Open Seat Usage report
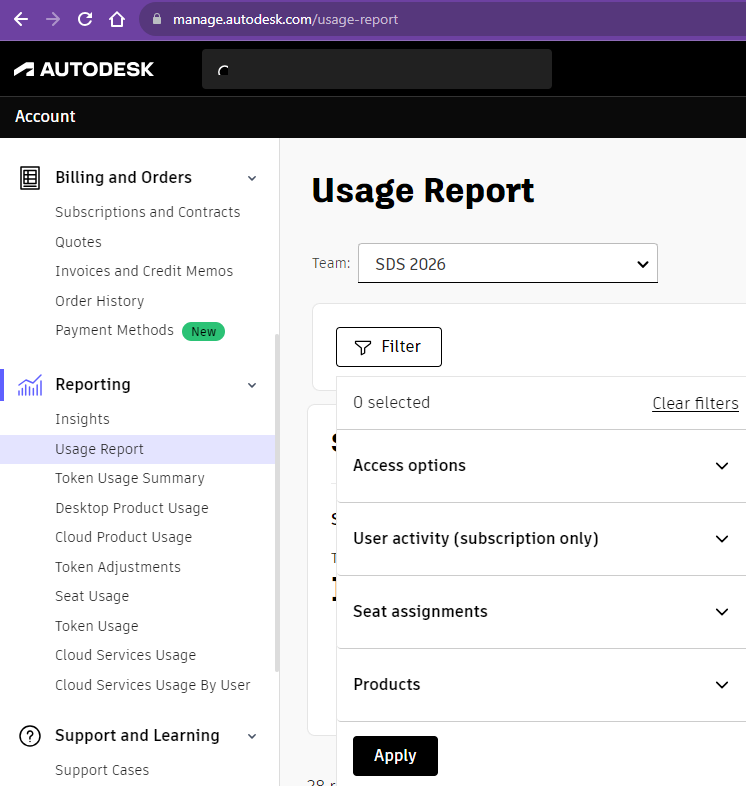 point(92,596)
